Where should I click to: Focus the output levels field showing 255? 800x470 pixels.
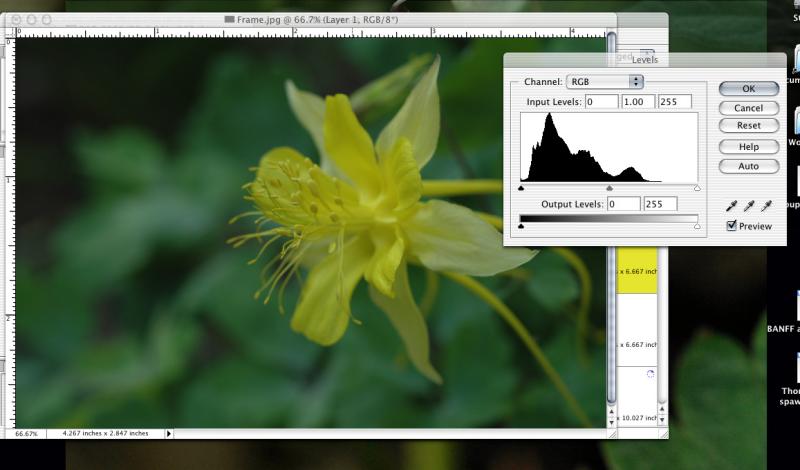pyautogui.click(x=660, y=204)
